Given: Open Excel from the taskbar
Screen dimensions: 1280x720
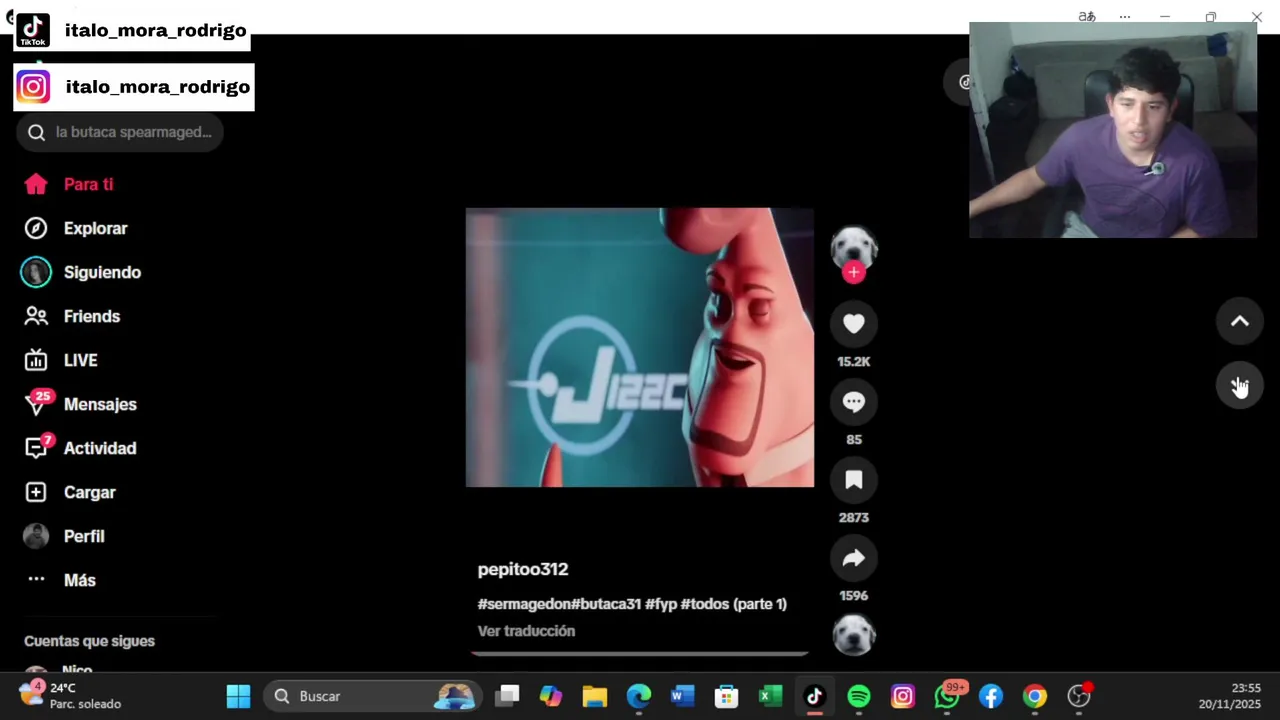Looking at the screenshot, I should [771, 696].
